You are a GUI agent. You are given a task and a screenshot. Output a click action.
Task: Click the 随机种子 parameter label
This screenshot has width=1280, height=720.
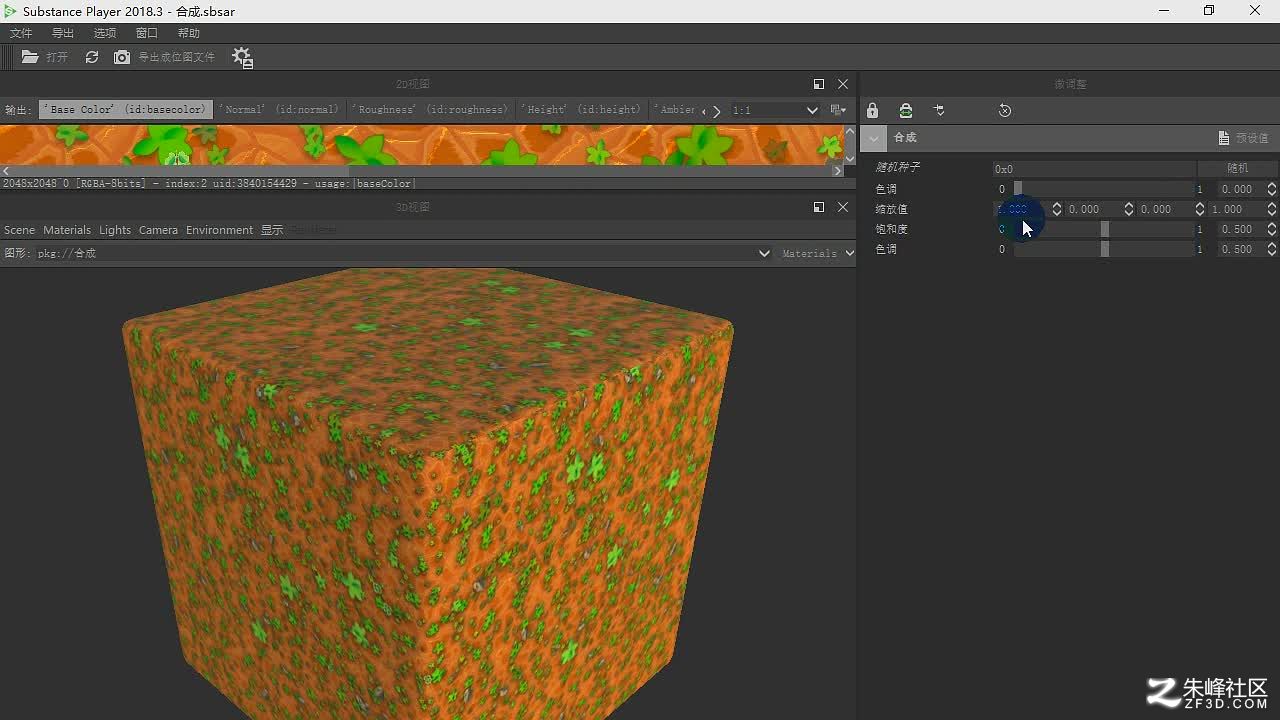897,168
